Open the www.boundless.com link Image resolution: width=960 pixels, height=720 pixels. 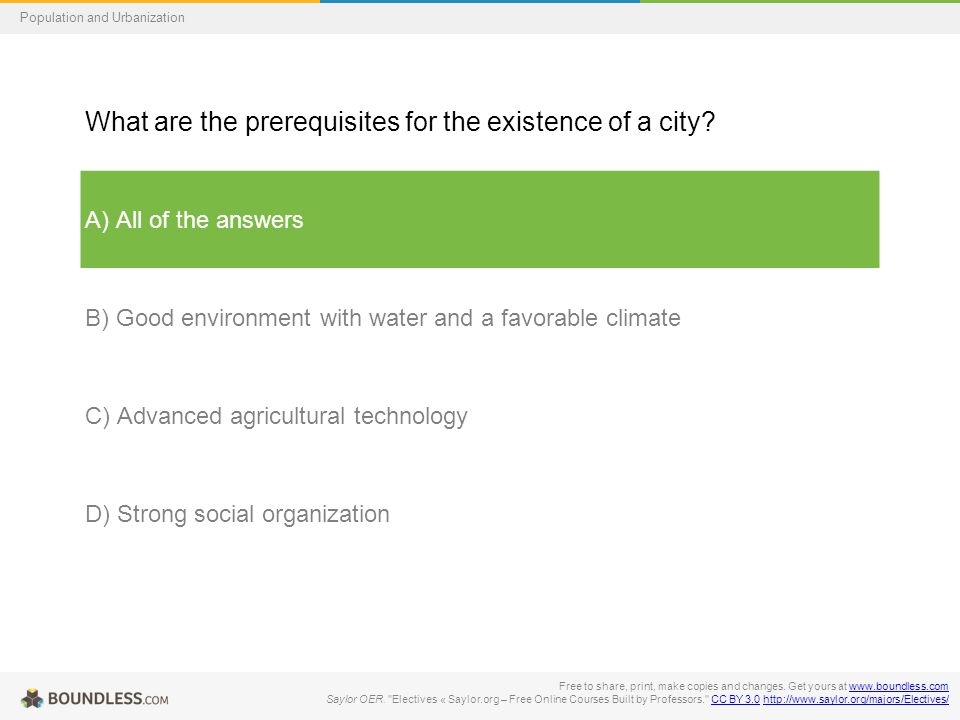pos(898,686)
